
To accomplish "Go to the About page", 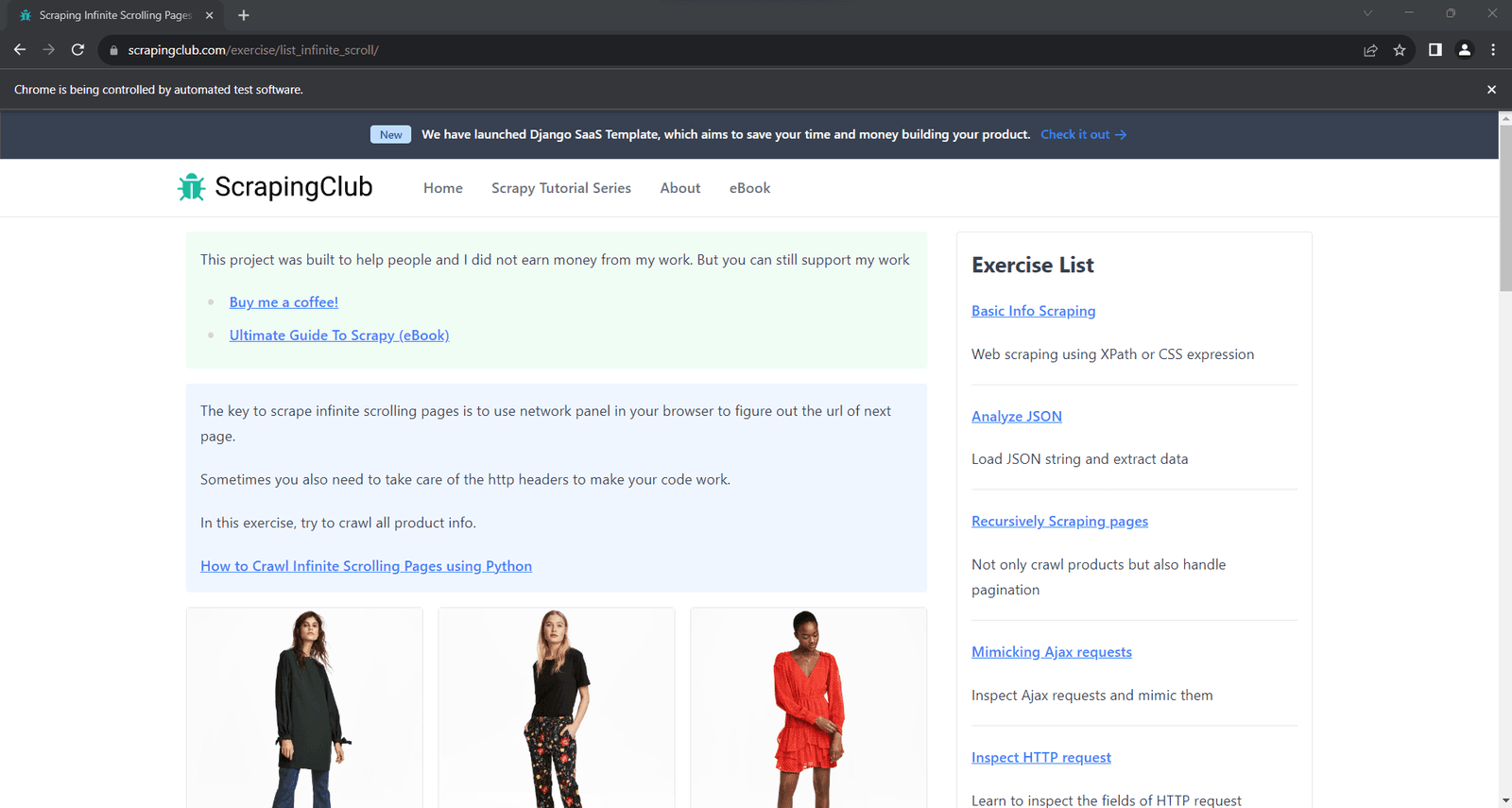I will pyautogui.click(x=680, y=188).
